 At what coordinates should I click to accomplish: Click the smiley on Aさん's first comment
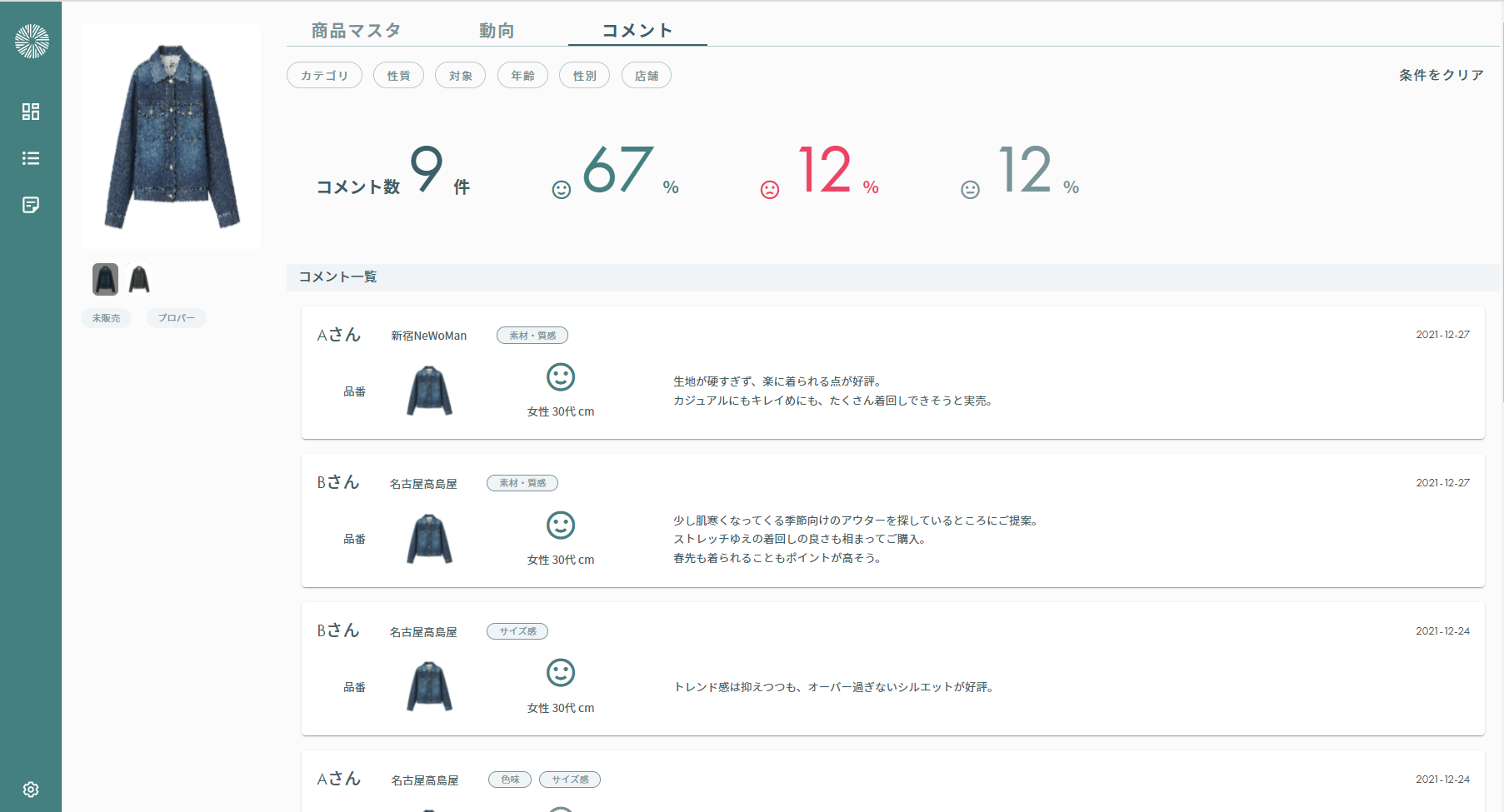(x=561, y=377)
